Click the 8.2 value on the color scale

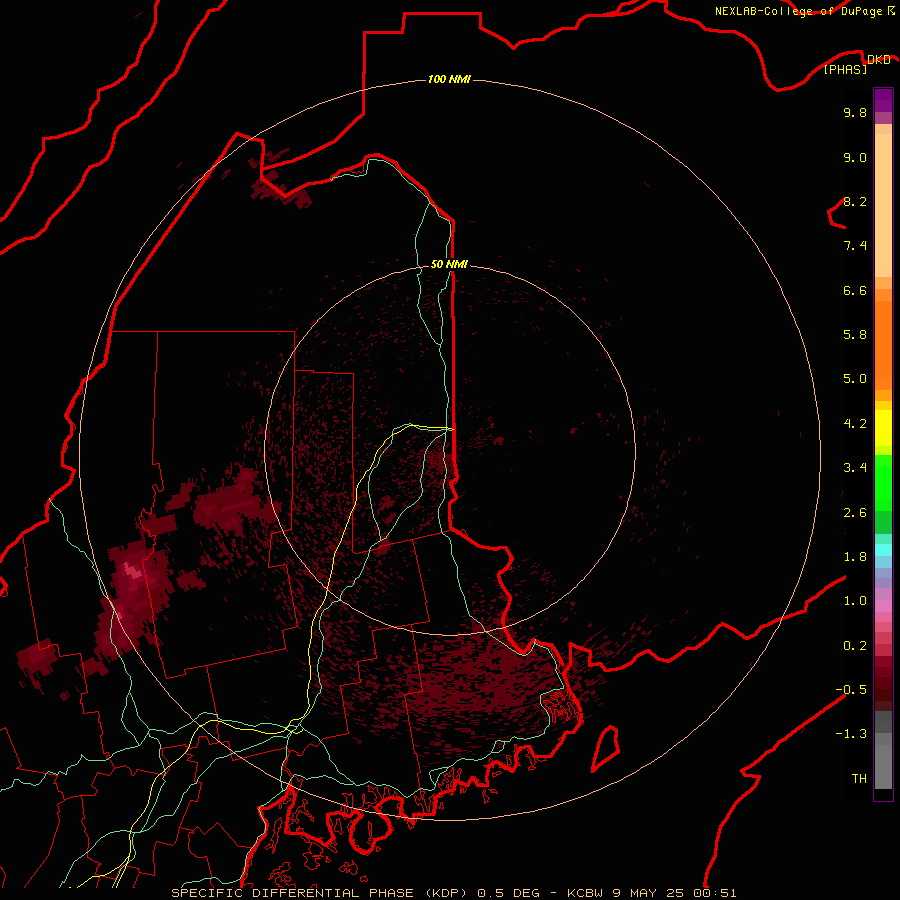[x=855, y=201]
